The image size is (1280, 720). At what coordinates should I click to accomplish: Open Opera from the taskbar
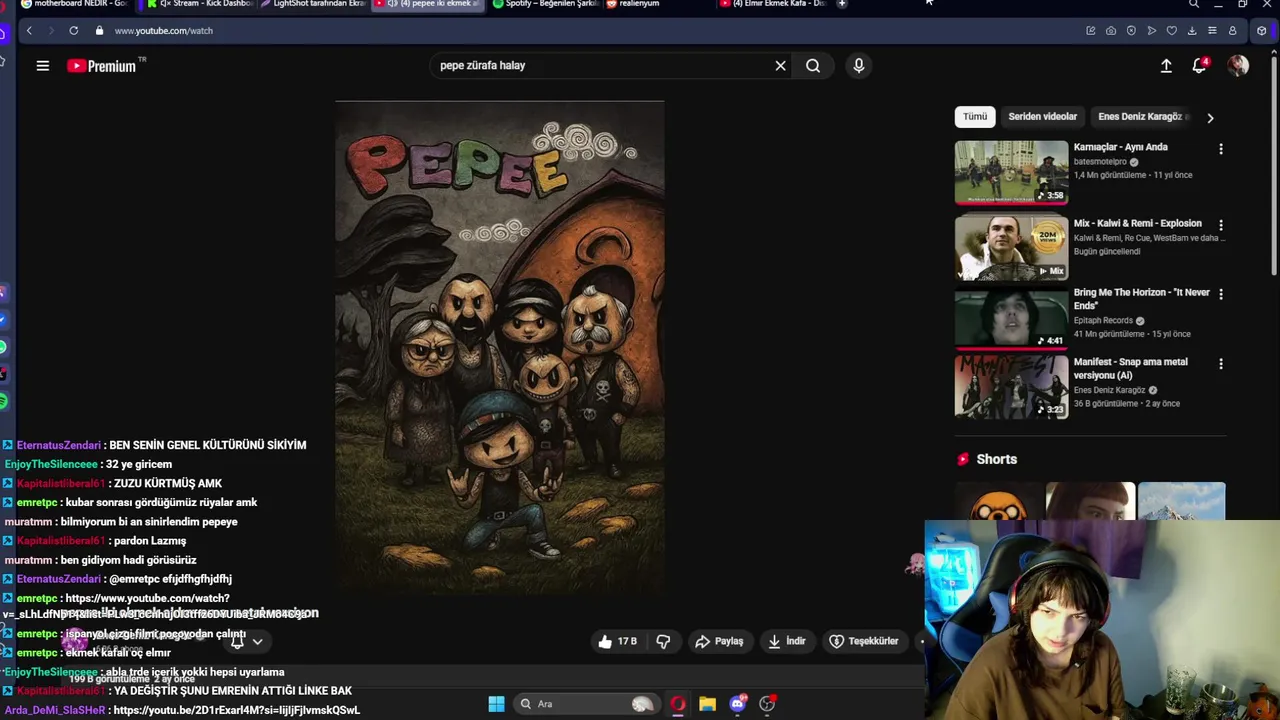[x=678, y=704]
